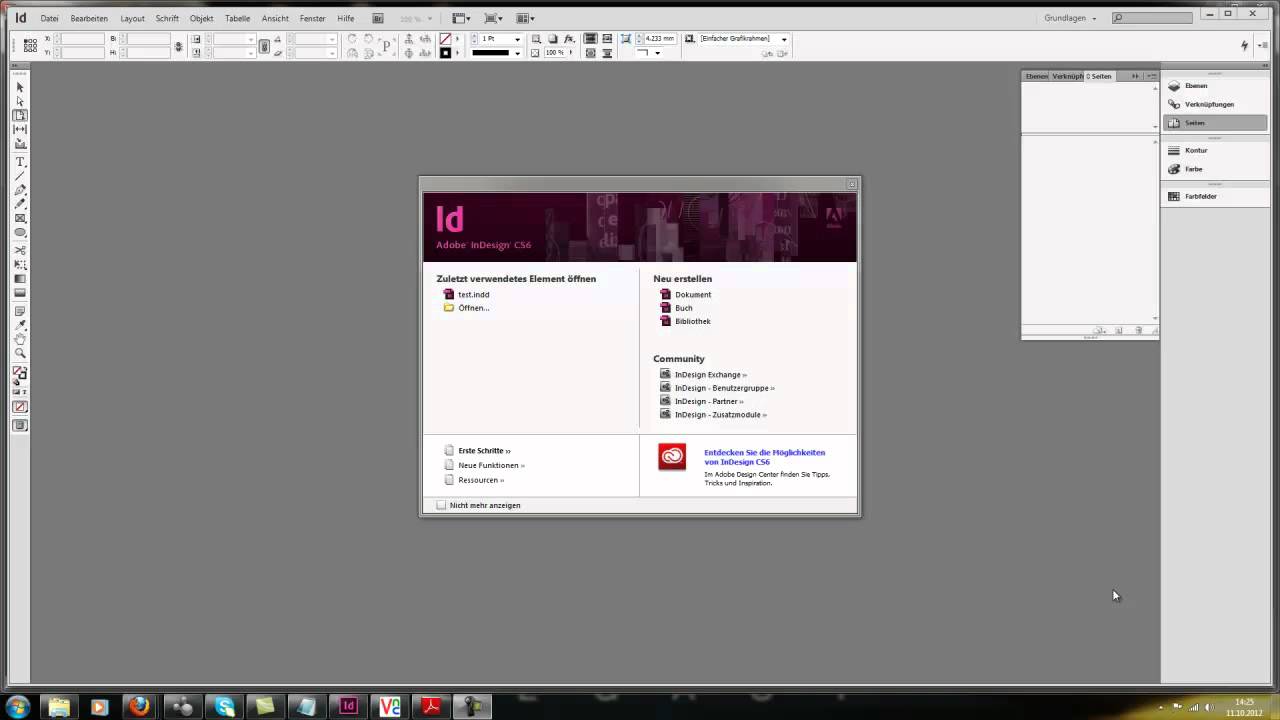Open the 'Einfacher Grafikrahmen' object style dropdown

click(784, 39)
